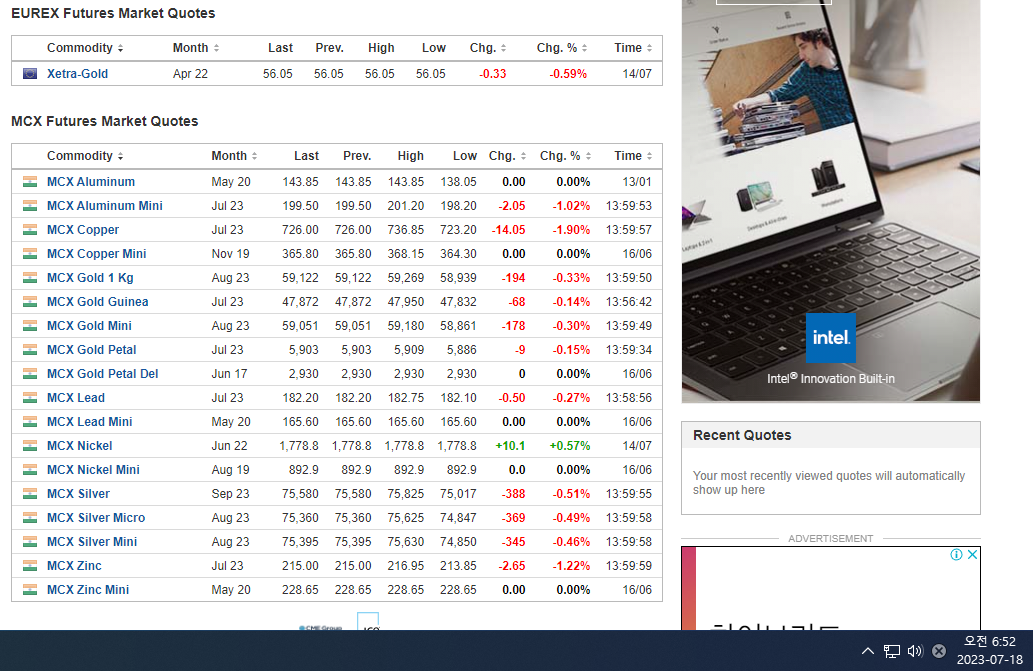This screenshot has width=1033, height=671.
Task: Sort MCX table by Chg. column
Action: [507, 156]
